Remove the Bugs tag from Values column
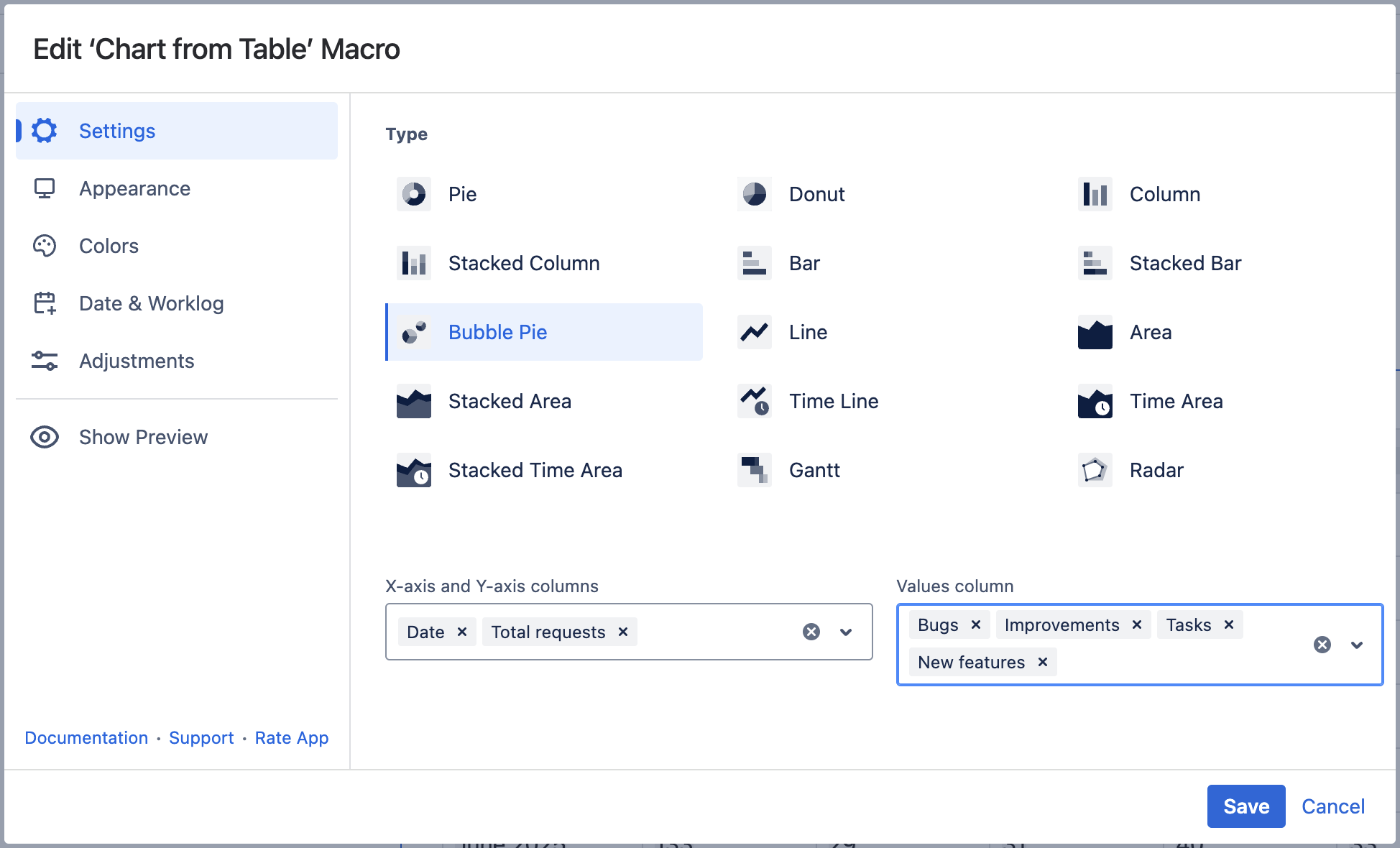 pos(975,625)
